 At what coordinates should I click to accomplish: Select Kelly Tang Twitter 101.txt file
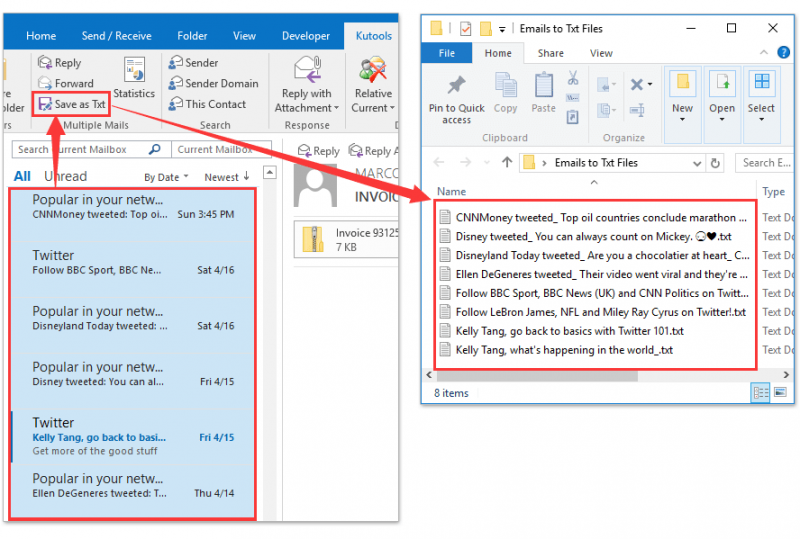click(x=561, y=331)
